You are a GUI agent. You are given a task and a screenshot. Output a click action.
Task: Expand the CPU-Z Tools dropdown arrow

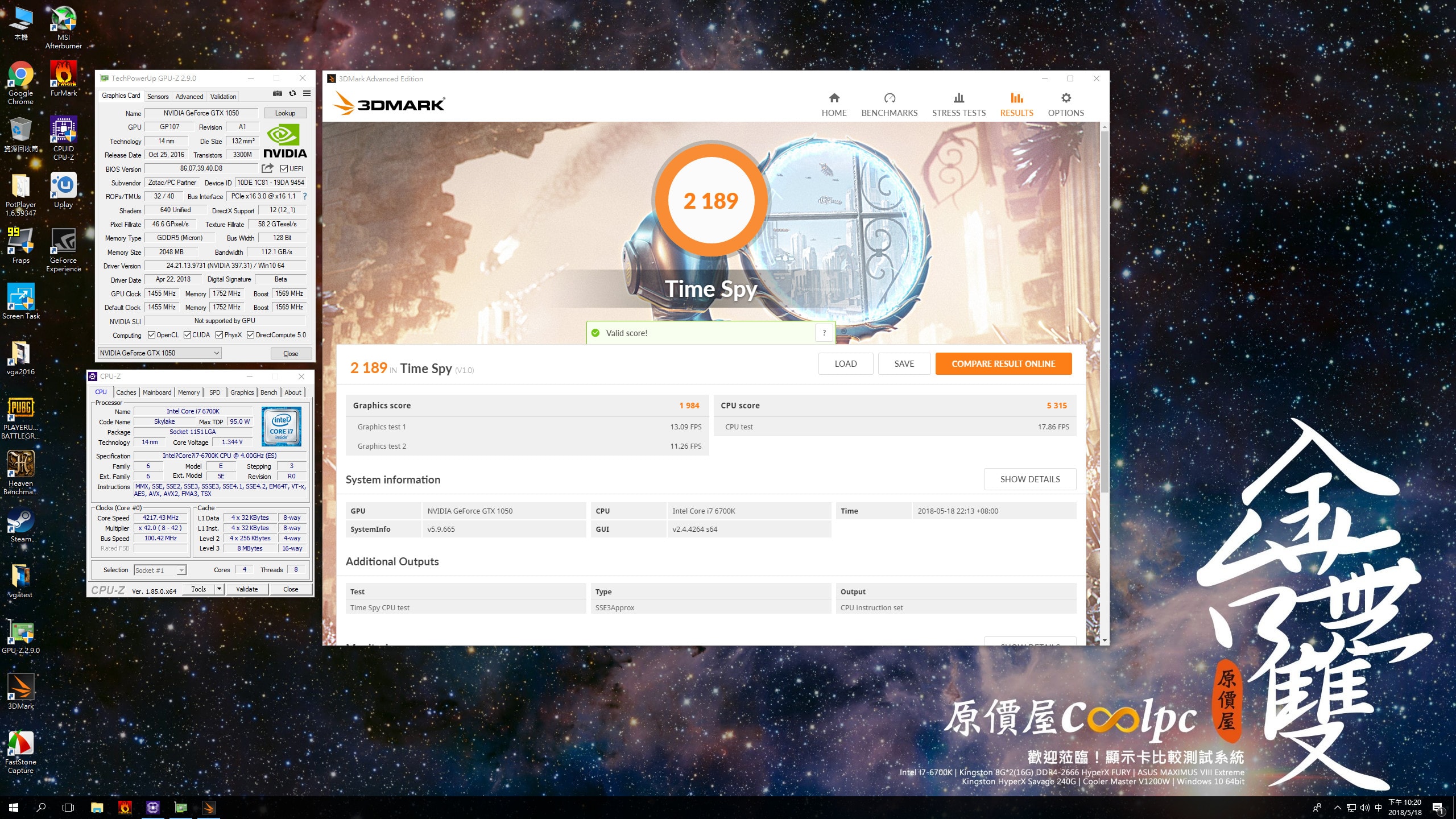click(219, 589)
